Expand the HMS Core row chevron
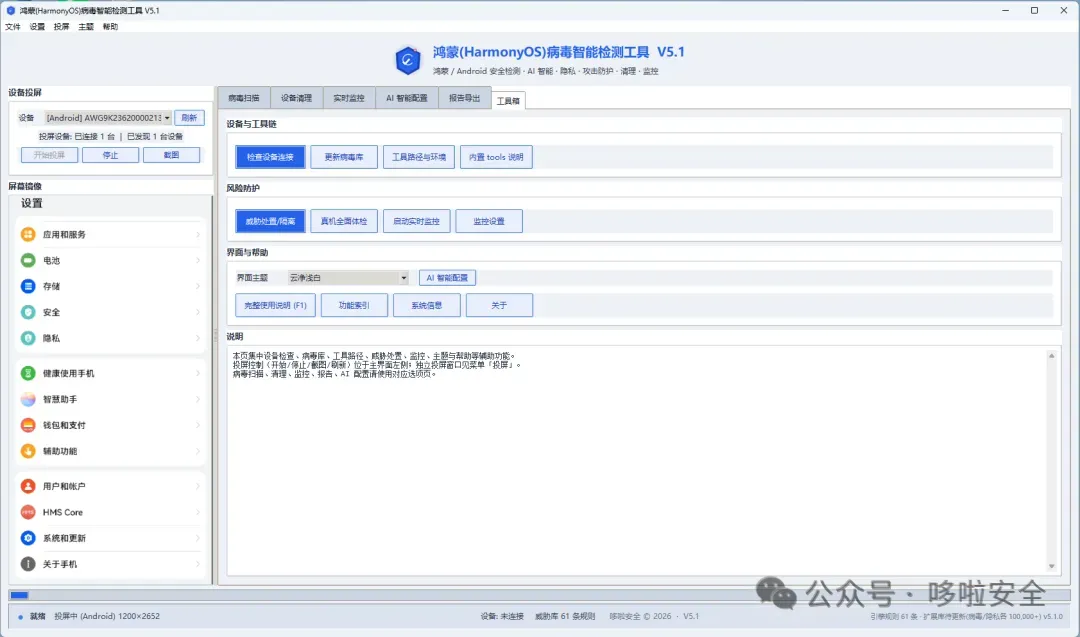 [x=198, y=512]
